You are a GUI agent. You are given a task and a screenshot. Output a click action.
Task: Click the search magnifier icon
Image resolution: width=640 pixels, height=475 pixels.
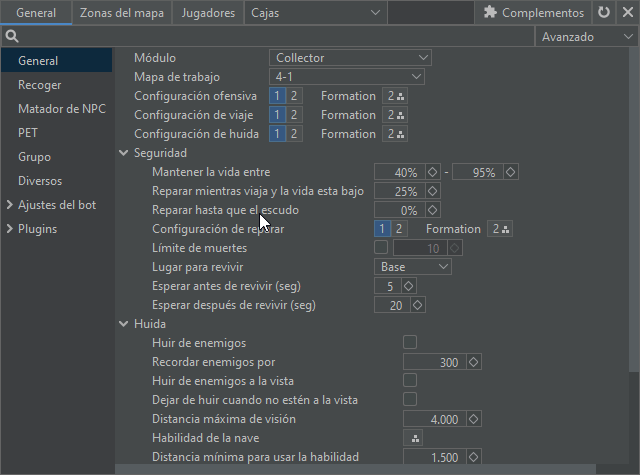pos(11,36)
